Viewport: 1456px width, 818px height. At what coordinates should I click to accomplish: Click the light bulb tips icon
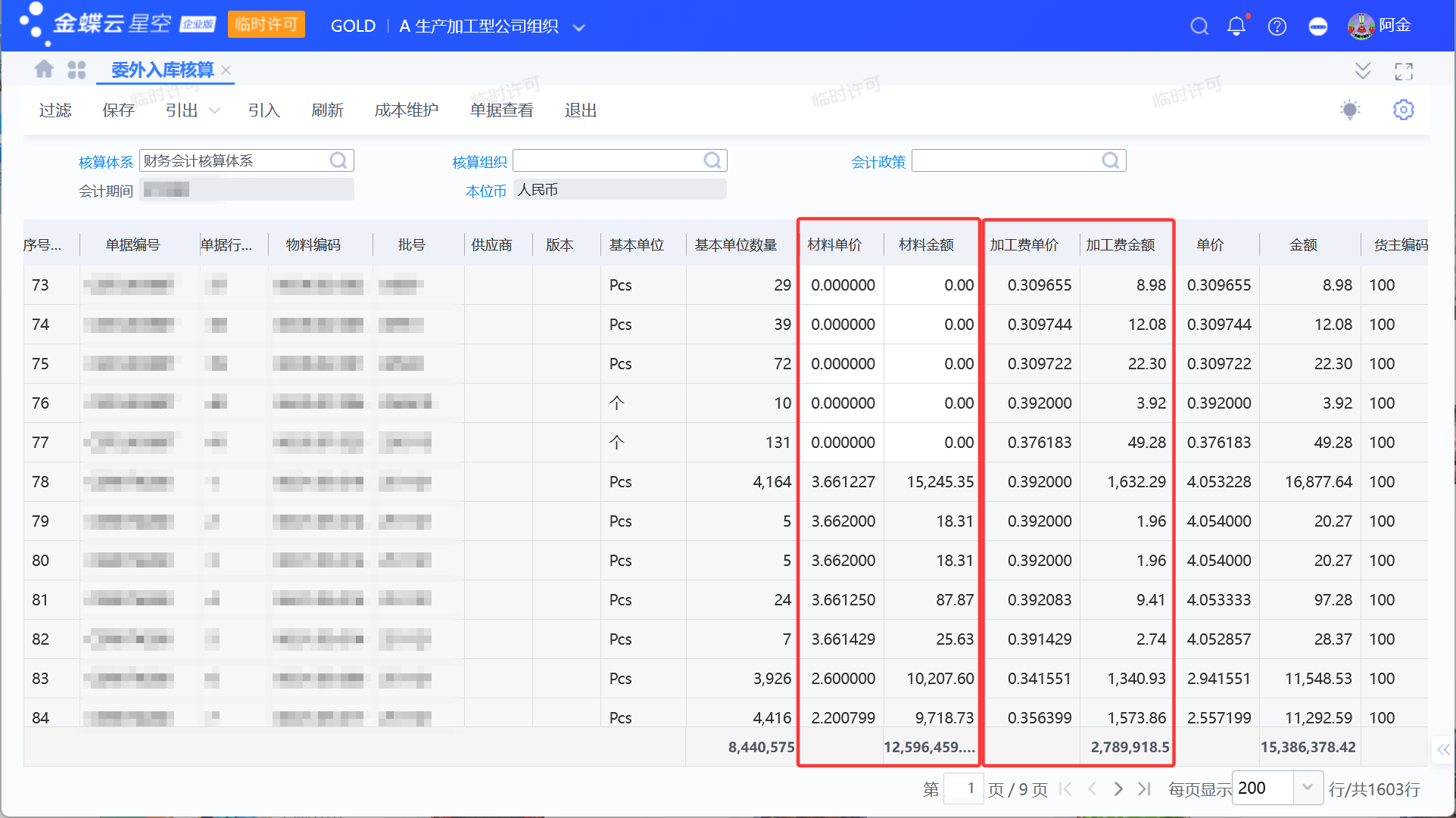click(x=1350, y=110)
